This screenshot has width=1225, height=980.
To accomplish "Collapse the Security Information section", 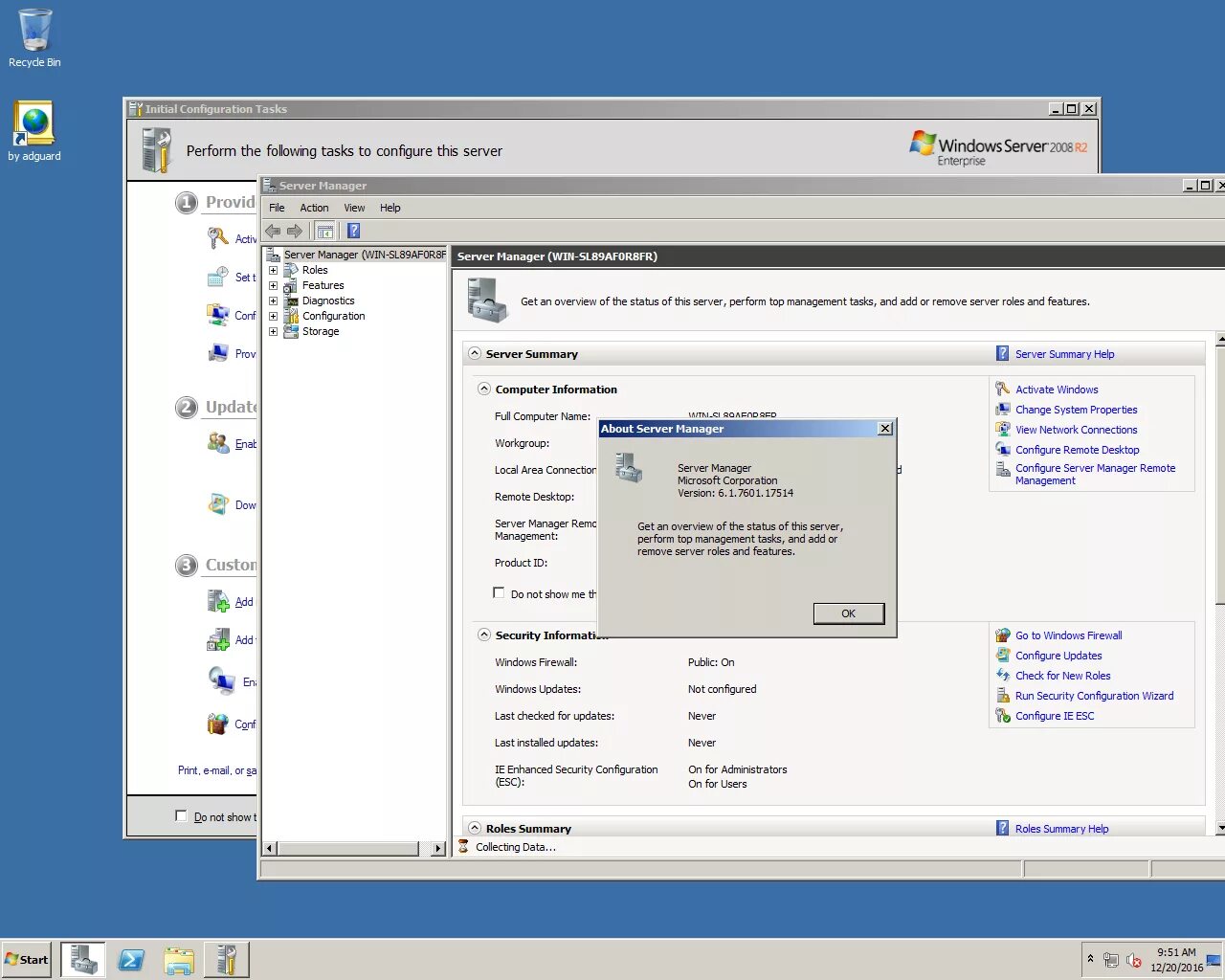I will click(484, 635).
